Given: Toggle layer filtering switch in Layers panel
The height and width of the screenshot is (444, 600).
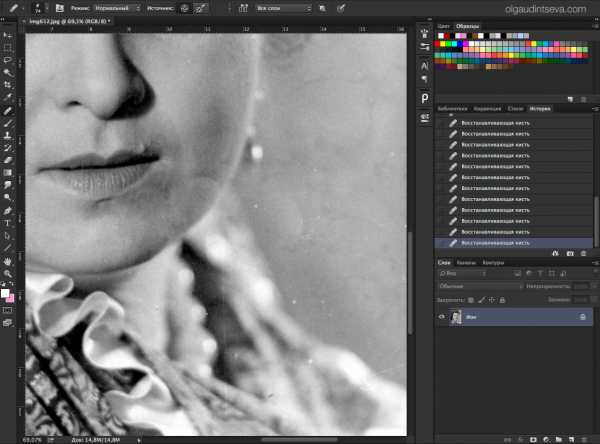Looking at the screenshot, I should (596, 273).
